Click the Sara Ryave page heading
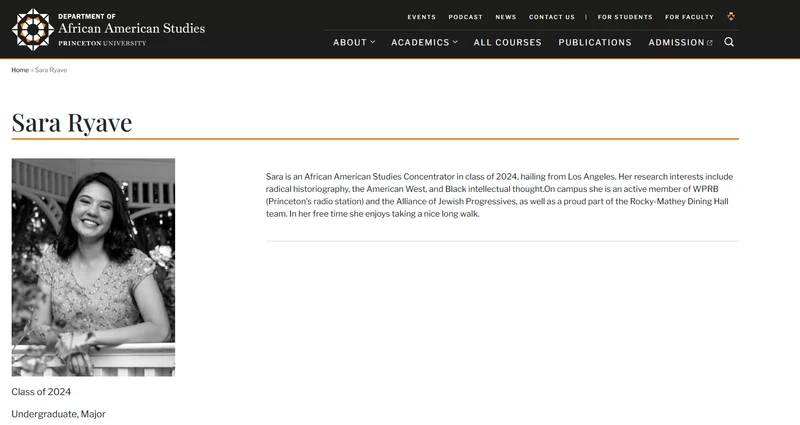The height and width of the screenshot is (425, 800). [x=72, y=122]
